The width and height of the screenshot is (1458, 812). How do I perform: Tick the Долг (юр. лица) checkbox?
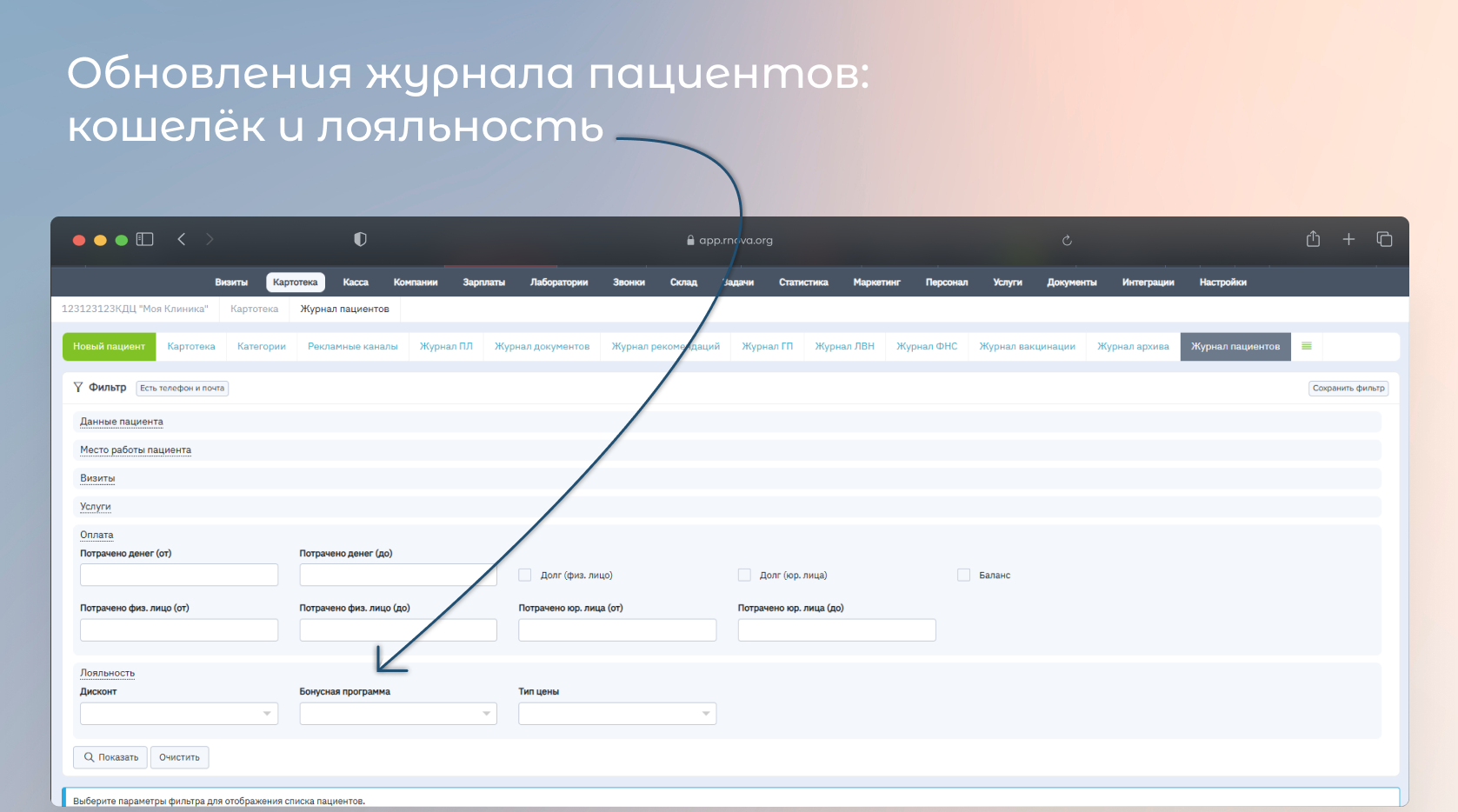744,575
